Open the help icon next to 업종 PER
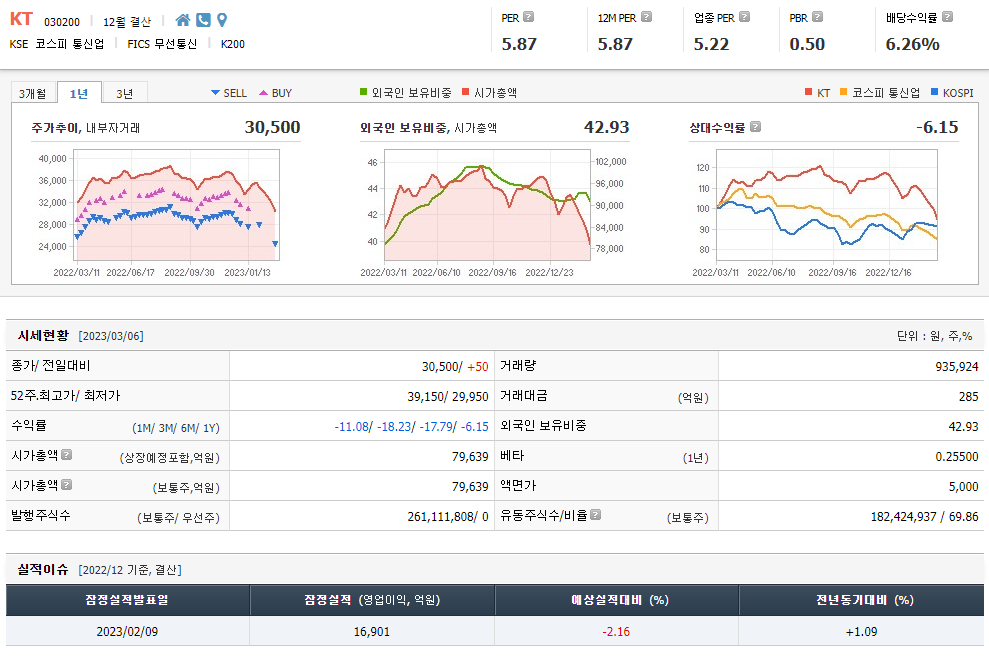This screenshot has height=656, width=989. 744,17
